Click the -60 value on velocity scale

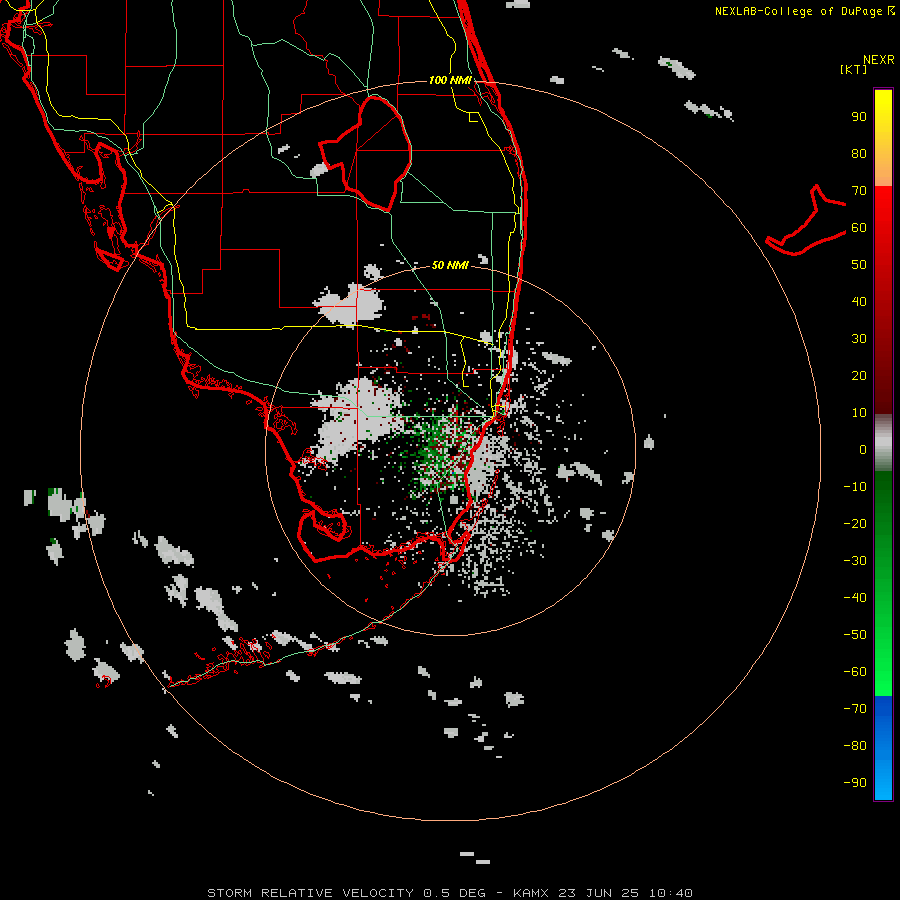click(855, 672)
